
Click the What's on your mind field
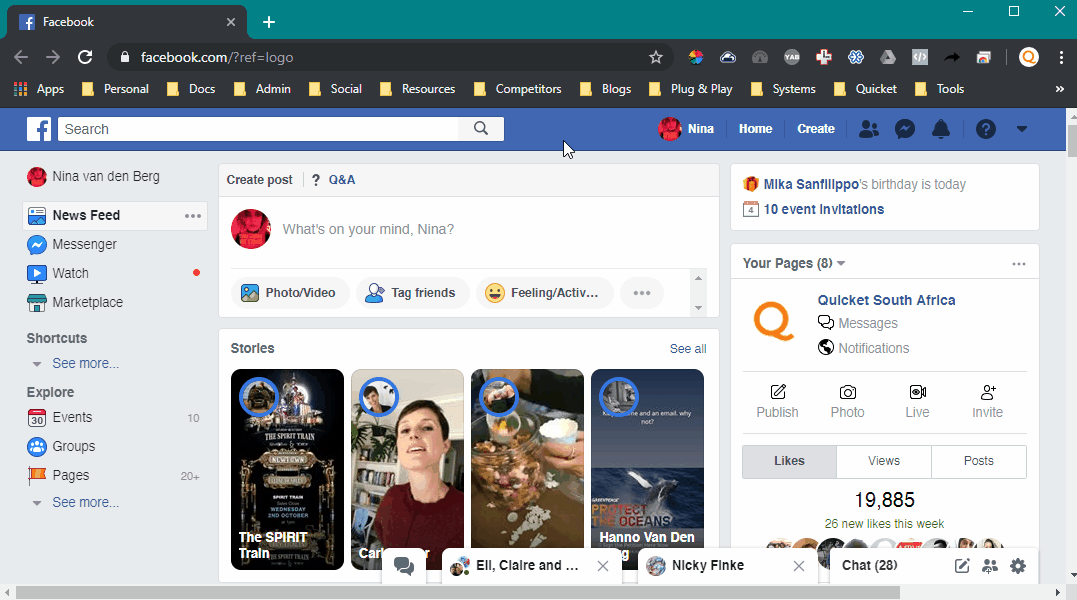click(x=368, y=229)
